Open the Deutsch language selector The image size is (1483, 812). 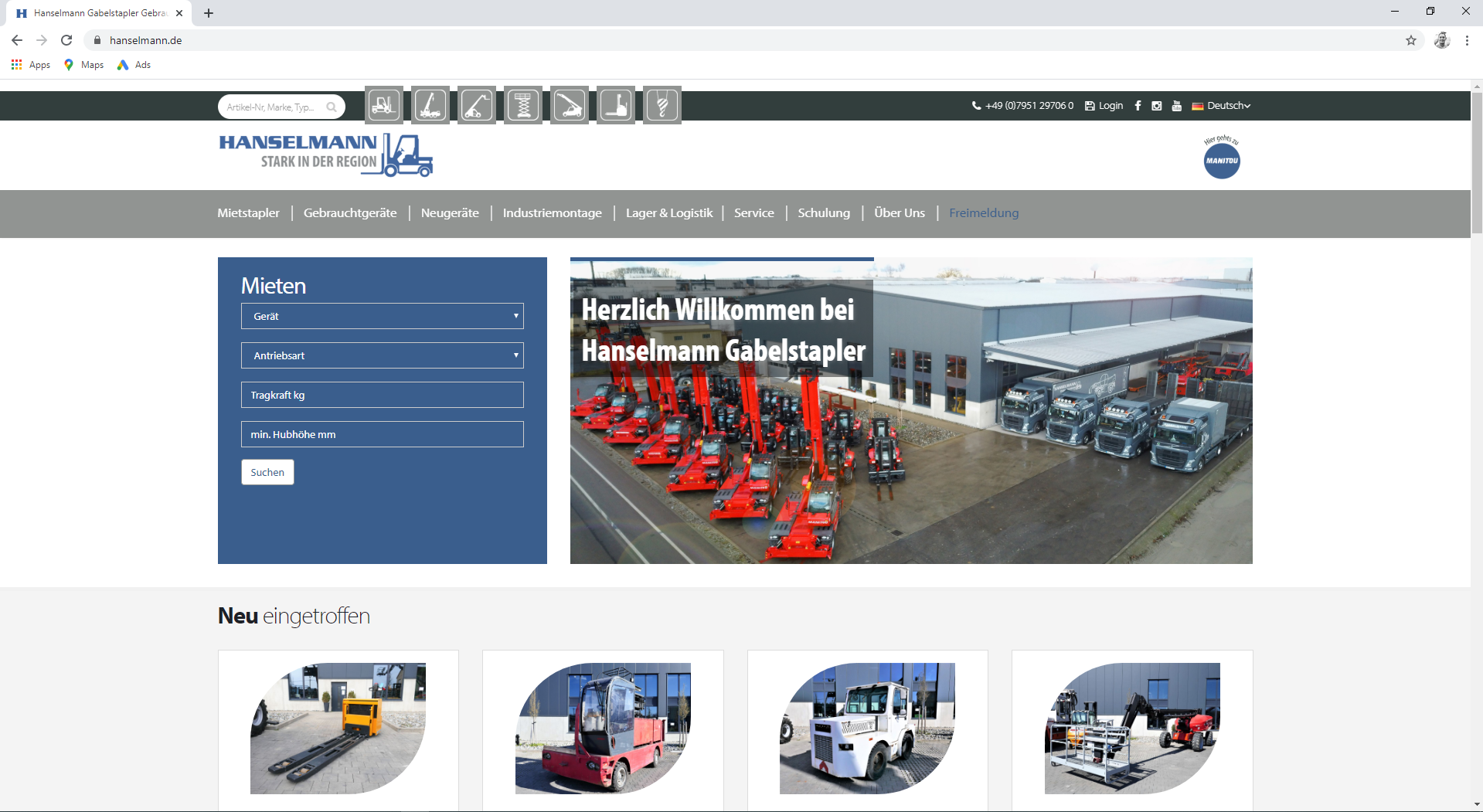(x=1221, y=106)
